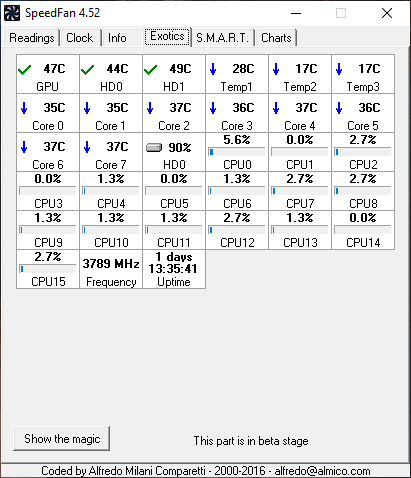Click the blue down arrow for Core 5
Image resolution: width=411 pixels, height=478 pixels.
coord(339,108)
